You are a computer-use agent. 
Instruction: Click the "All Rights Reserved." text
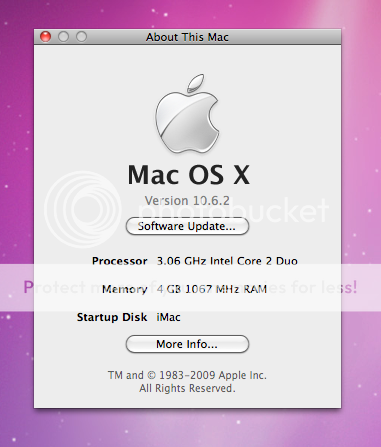pyautogui.click(x=187, y=388)
